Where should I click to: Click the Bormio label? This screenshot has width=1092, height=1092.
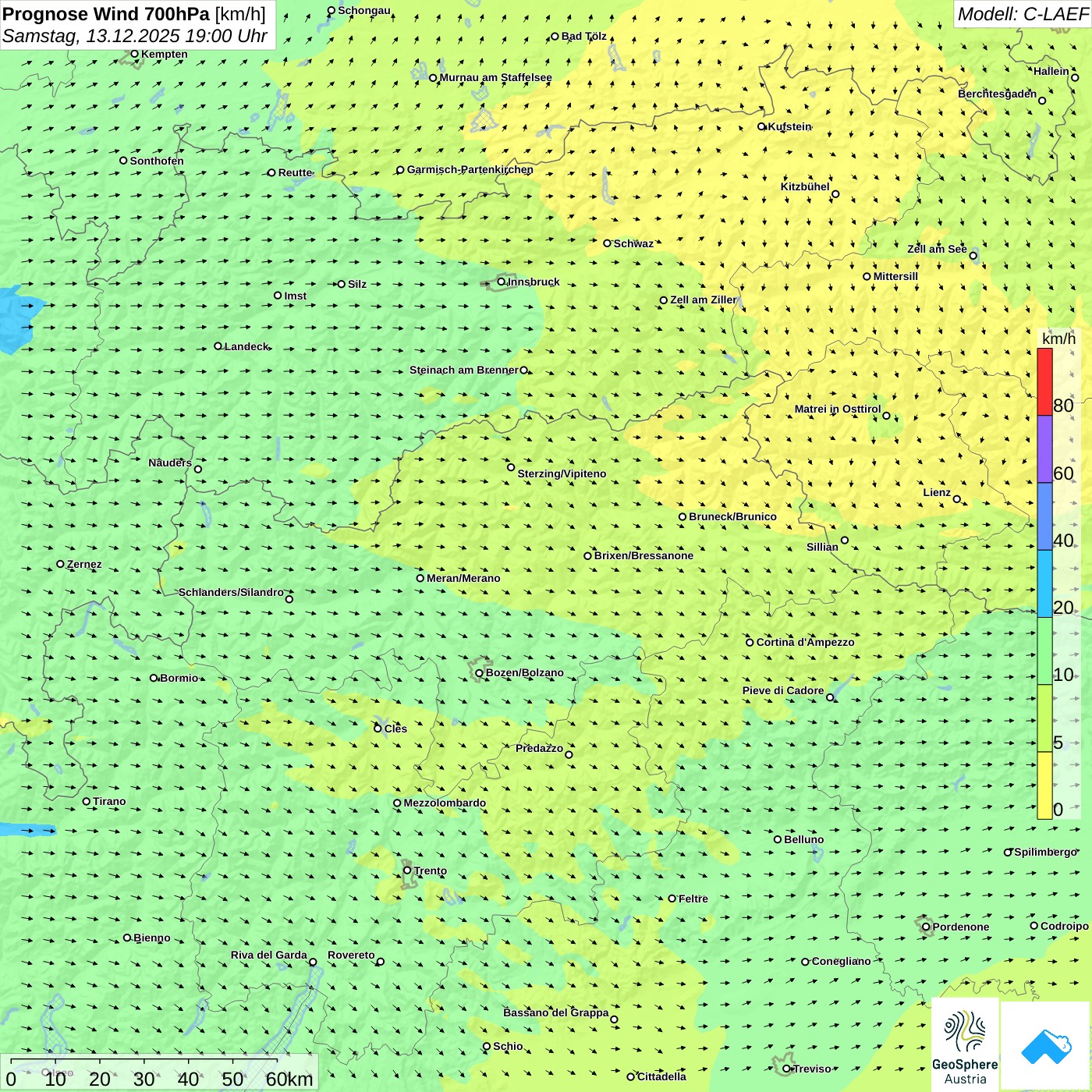(x=179, y=678)
